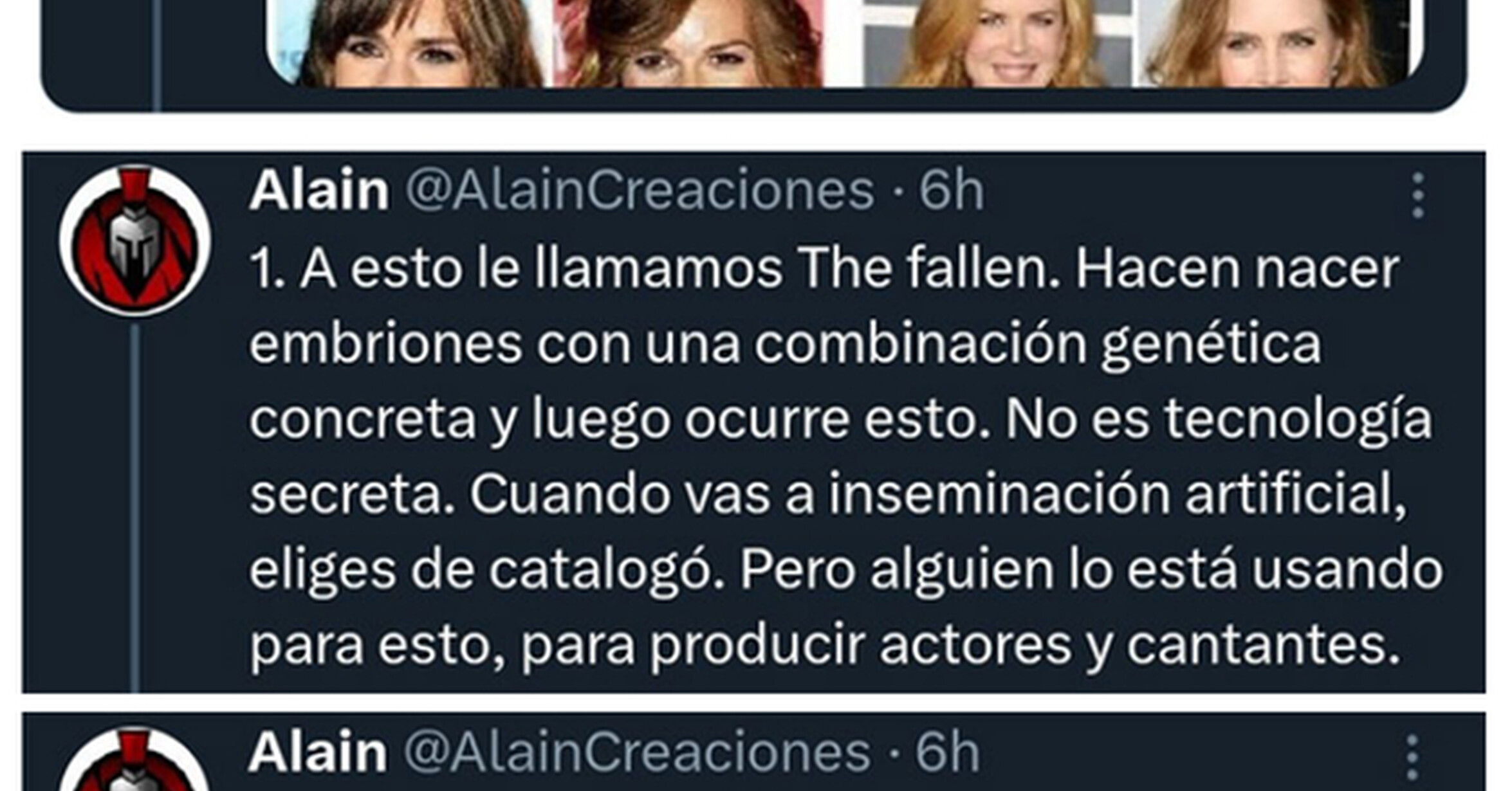Click the display name Alain on first tweet
1512x791 pixels.
(x=319, y=191)
